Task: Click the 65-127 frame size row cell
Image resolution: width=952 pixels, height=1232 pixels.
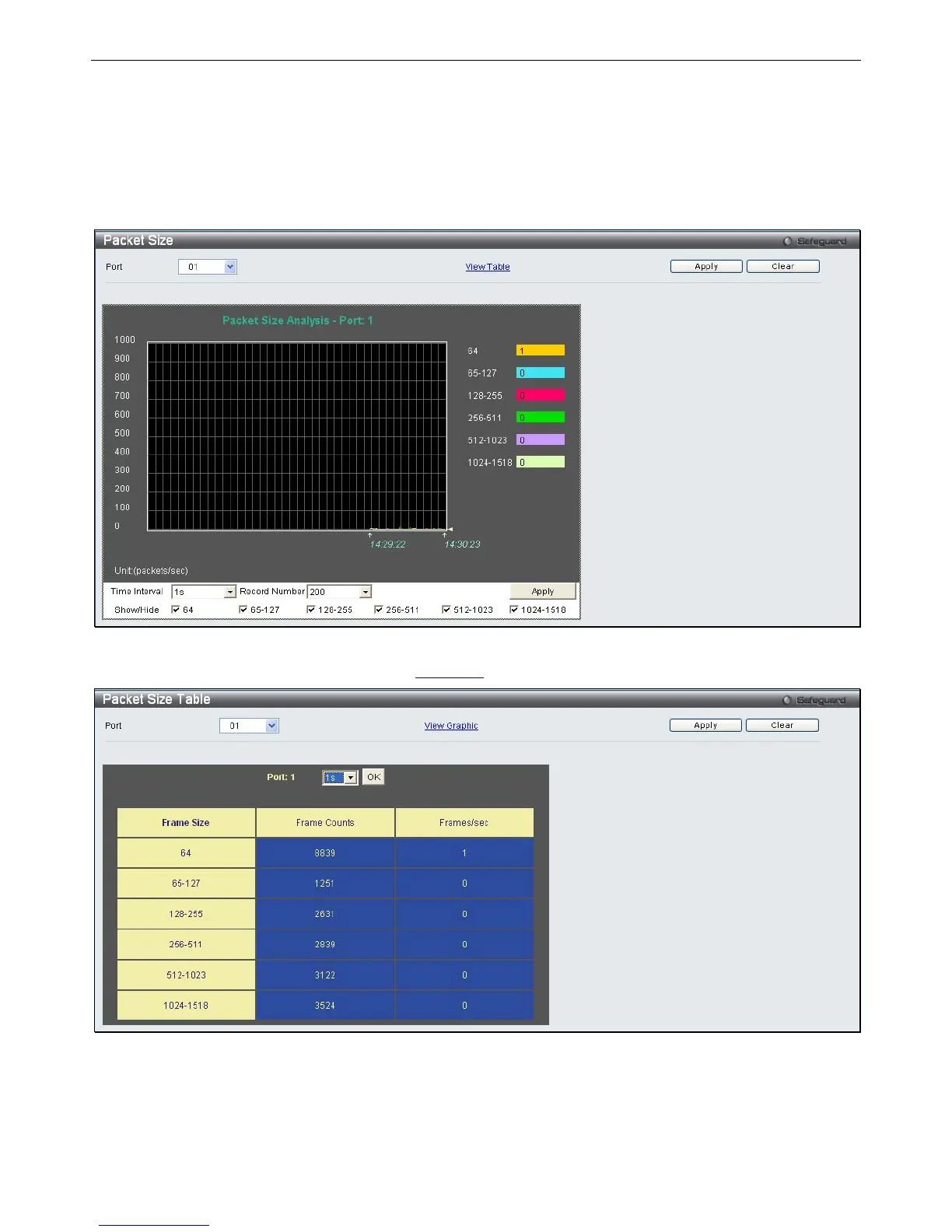Action: pos(186,884)
